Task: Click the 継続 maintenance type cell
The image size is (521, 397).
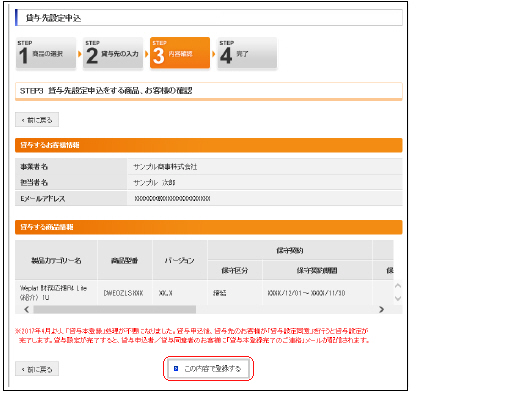Action: coord(220,293)
